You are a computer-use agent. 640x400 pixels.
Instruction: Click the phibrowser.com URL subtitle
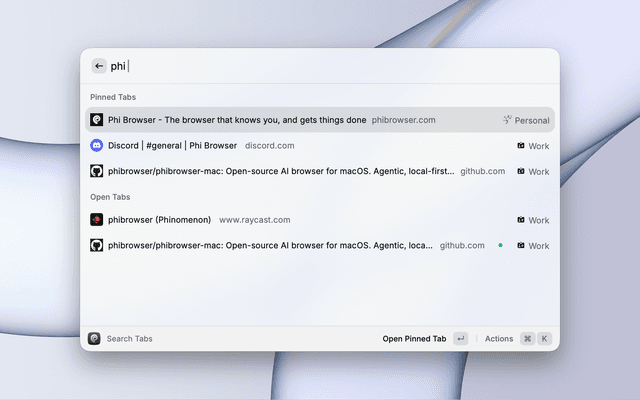(403, 120)
